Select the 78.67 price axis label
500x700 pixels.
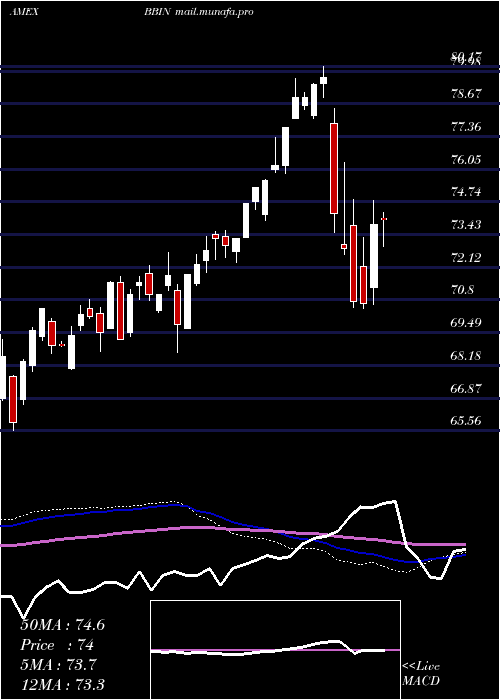[467, 94]
